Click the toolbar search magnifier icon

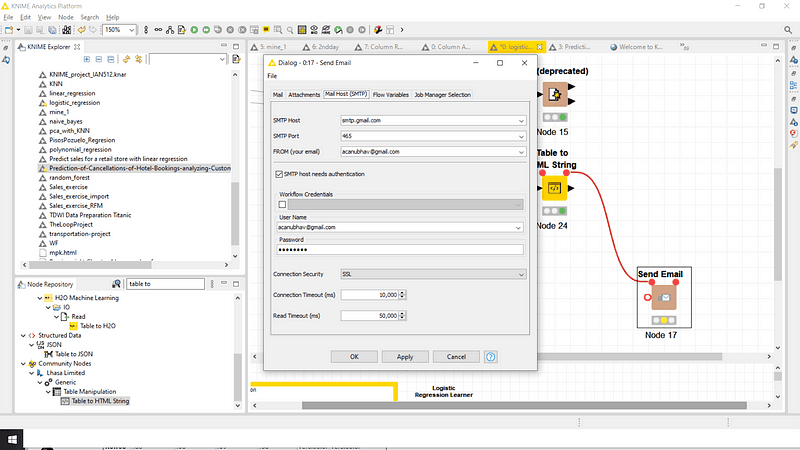click(290, 30)
